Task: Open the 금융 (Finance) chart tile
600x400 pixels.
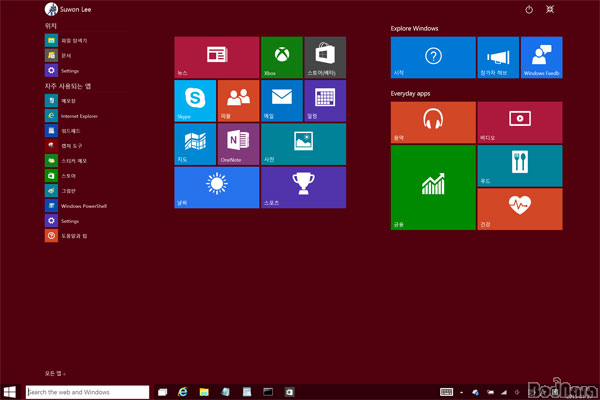Action: point(433,187)
